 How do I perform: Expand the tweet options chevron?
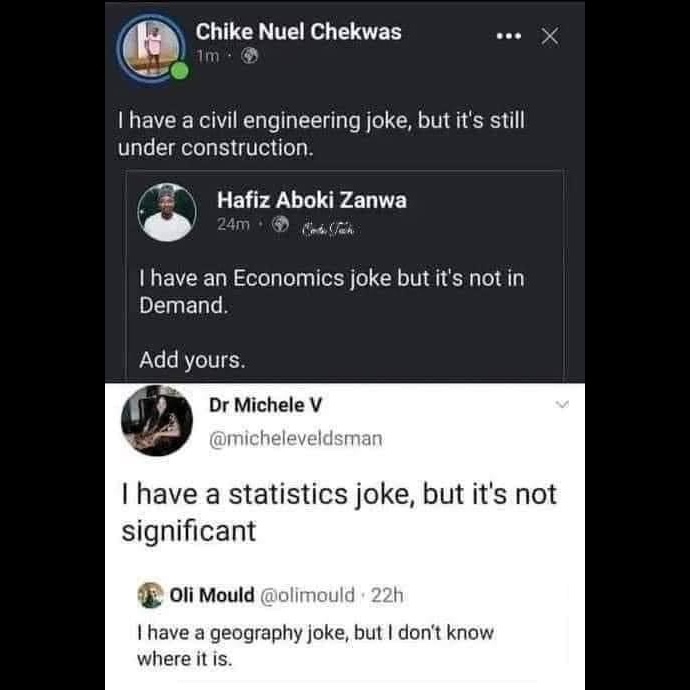pyautogui.click(x=561, y=406)
